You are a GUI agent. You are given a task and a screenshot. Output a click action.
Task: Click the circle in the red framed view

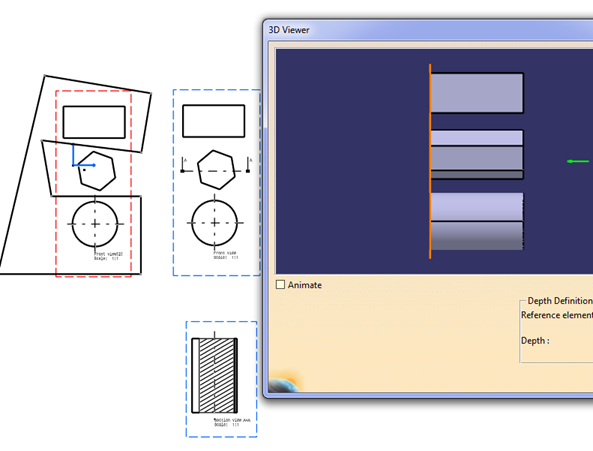(x=95, y=224)
